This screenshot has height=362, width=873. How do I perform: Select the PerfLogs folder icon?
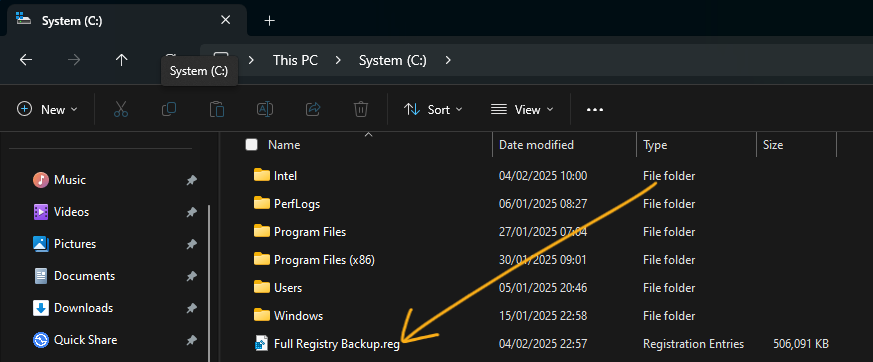(x=262, y=203)
